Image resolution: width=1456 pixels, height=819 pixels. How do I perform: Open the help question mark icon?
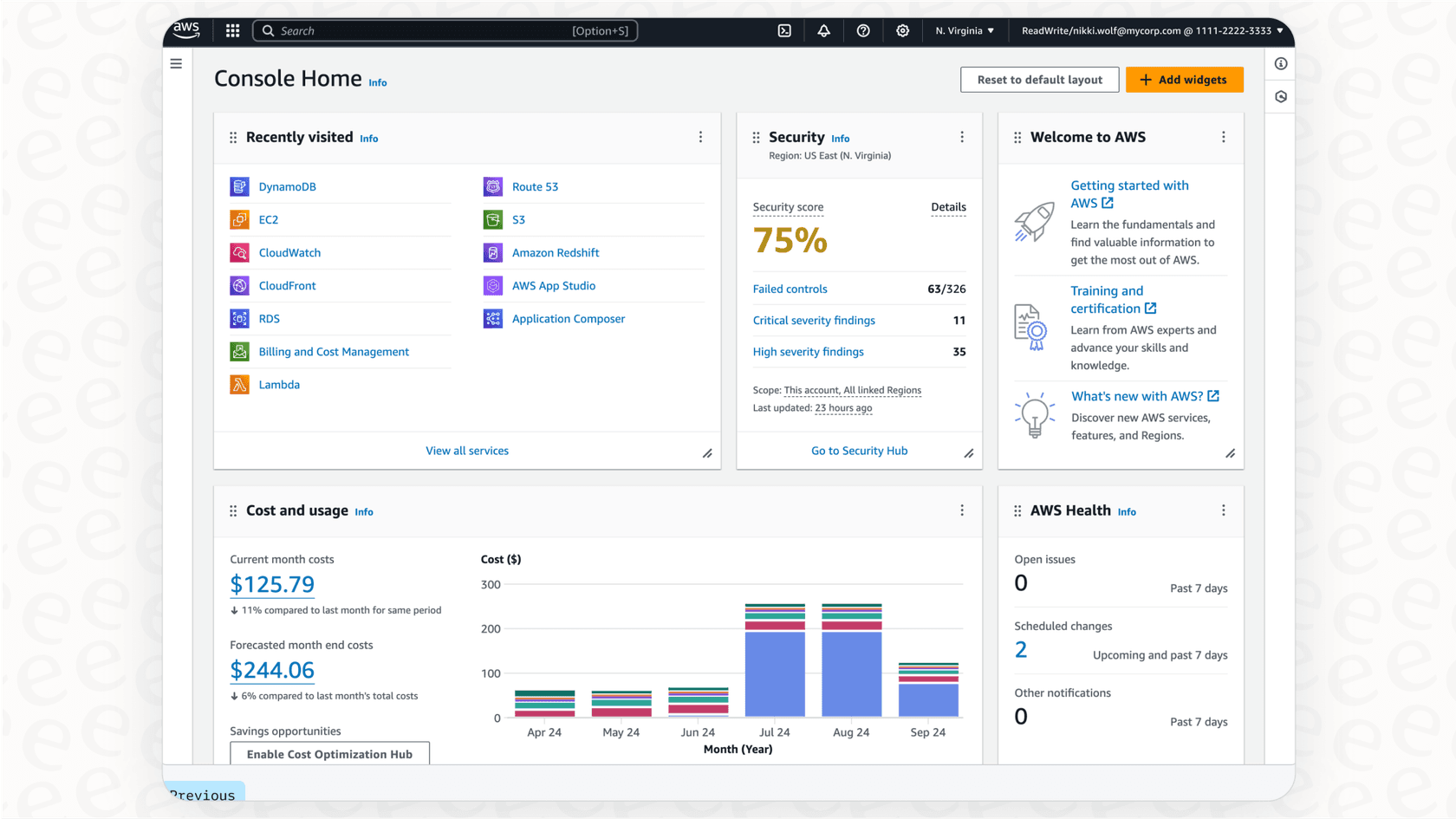(x=863, y=30)
